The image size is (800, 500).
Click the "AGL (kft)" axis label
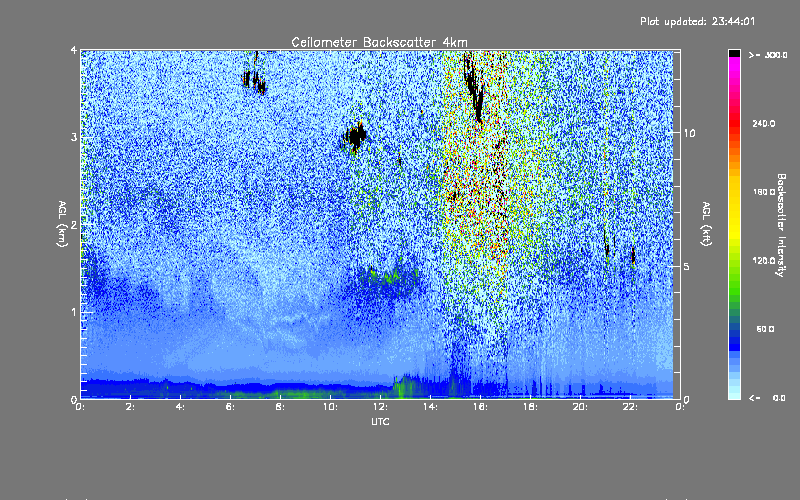coord(706,224)
